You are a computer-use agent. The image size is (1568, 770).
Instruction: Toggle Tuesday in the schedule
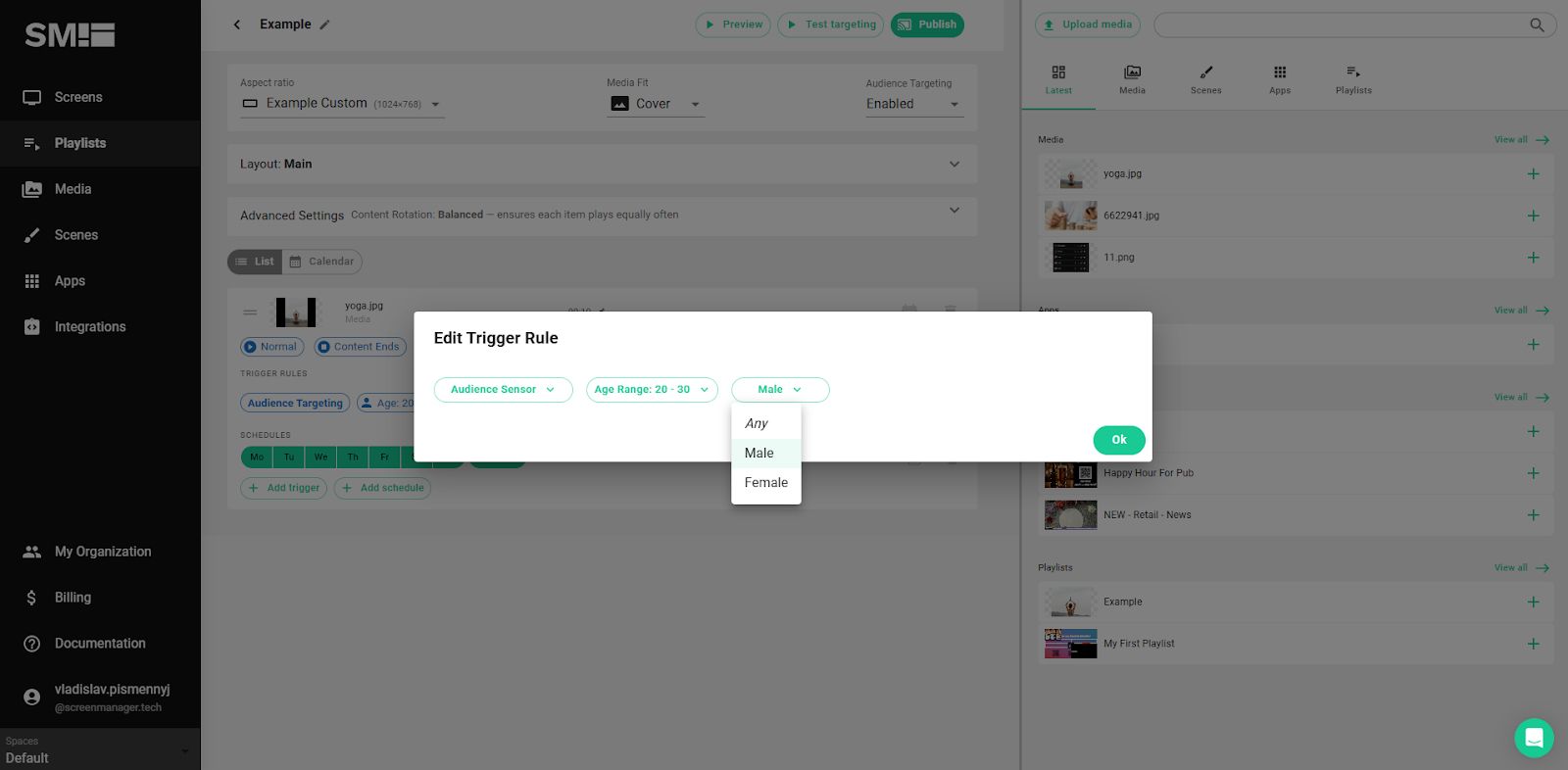[x=289, y=457]
